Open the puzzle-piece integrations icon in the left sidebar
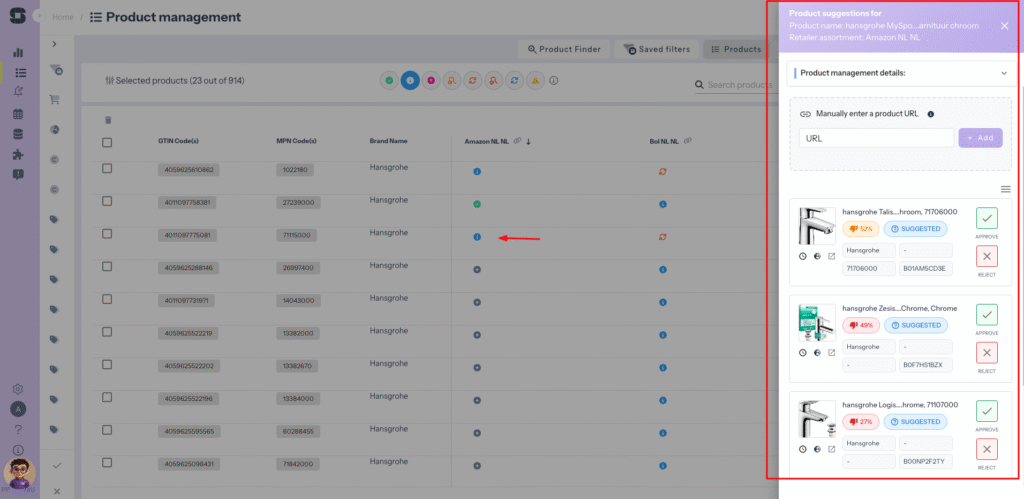The image size is (1024, 499). pyautogui.click(x=17, y=154)
